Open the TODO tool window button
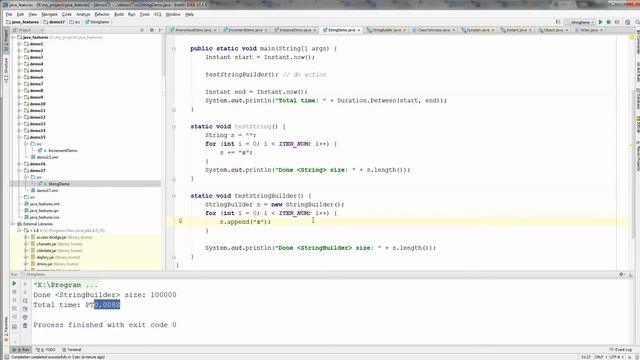The width and height of the screenshot is (640, 360). (46, 350)
